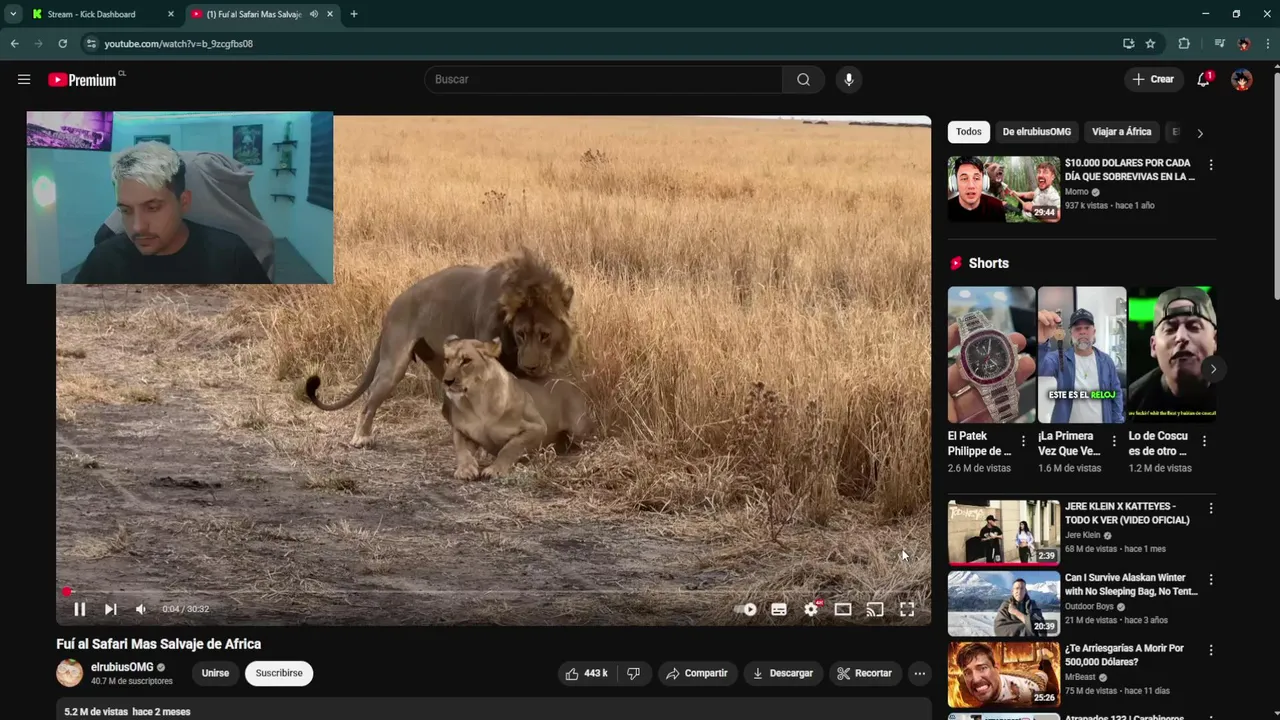Viewport: 1280px width, 720px height.
Task: Open Chrome three-dot menu
Action: [1268, 43]
